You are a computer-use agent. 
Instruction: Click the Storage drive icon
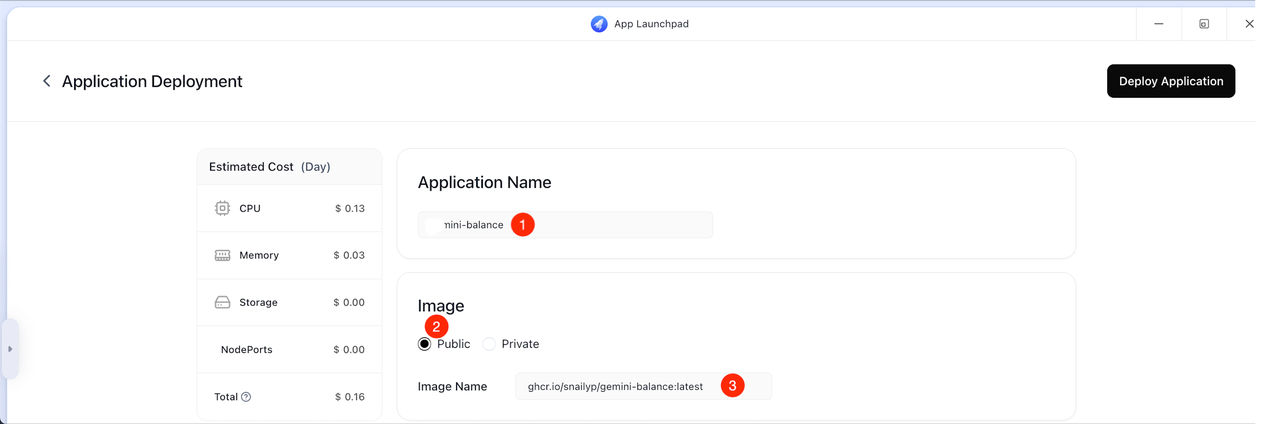222,302
